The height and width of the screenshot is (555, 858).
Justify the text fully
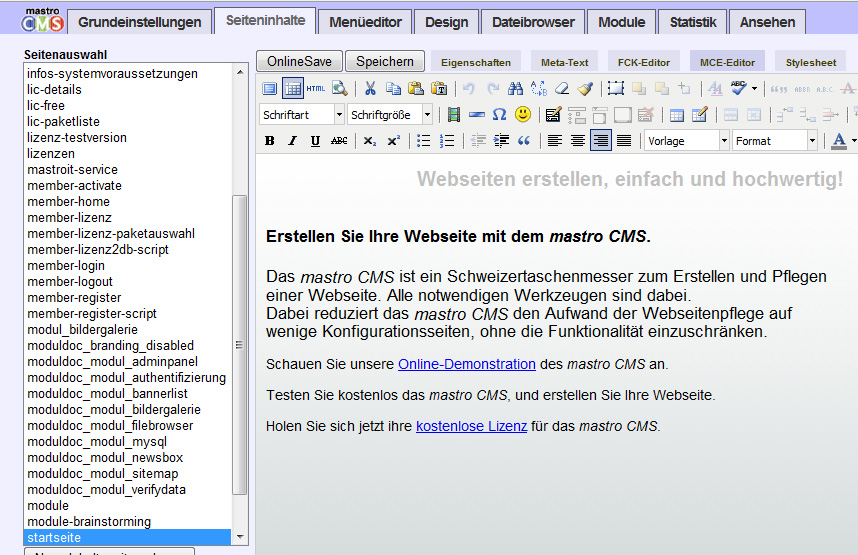pos(624,141)
